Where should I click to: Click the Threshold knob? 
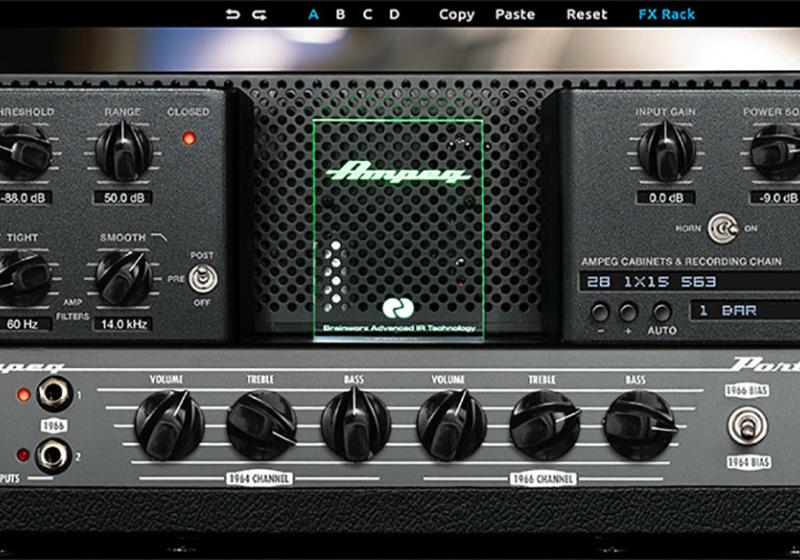pos(23,152)
